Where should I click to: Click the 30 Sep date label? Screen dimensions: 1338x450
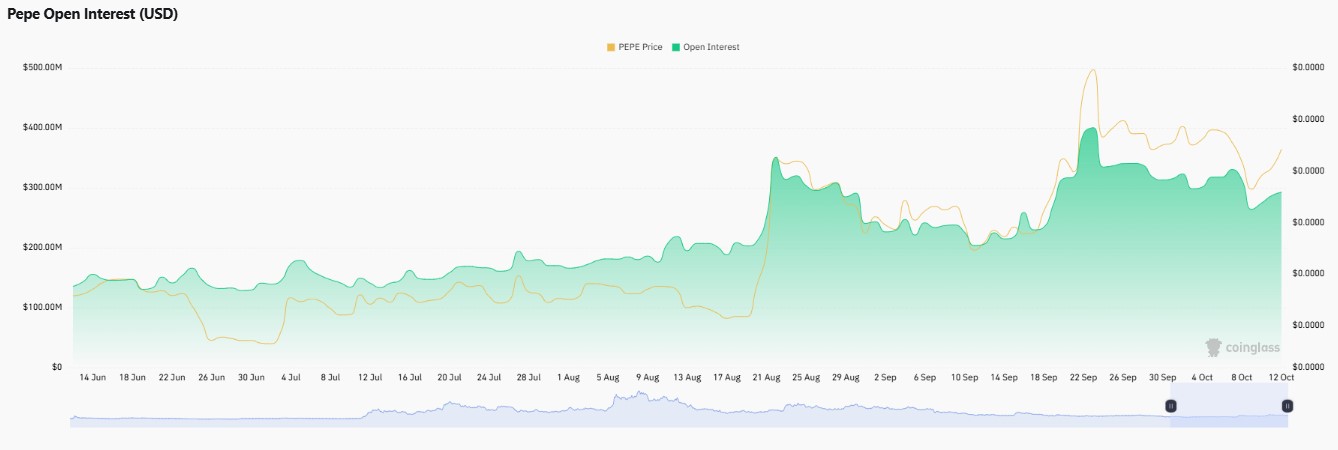[x=1163, y=377]
